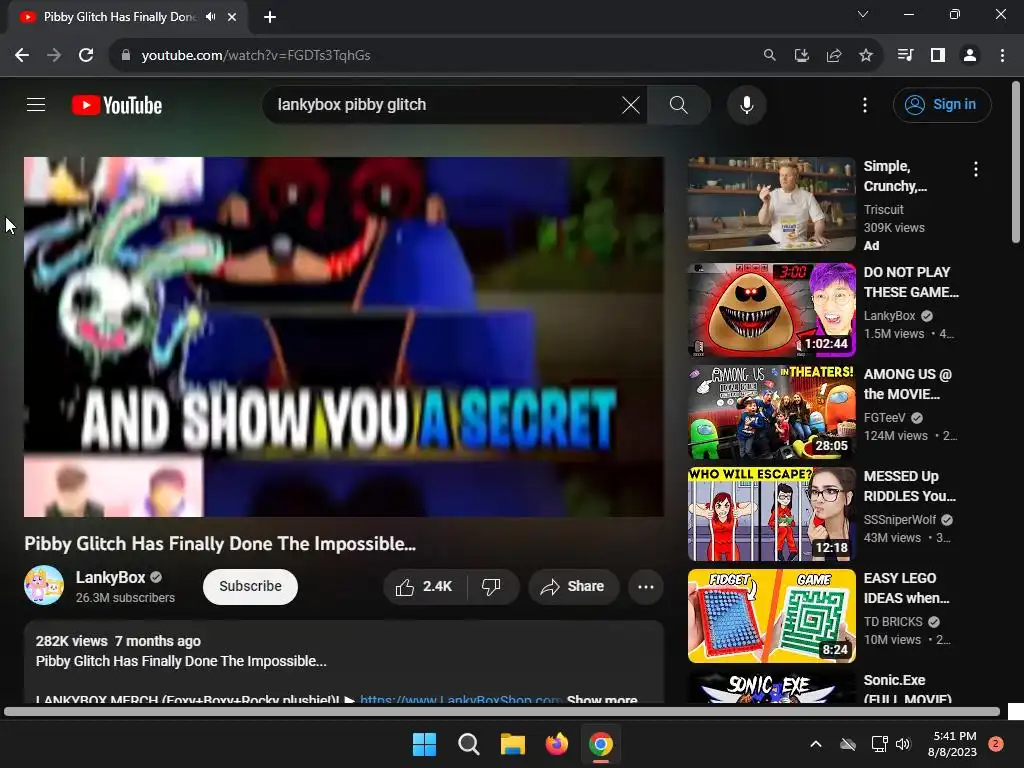Open a new Chrome tab
The width and height of the screenshot is (1024, 768).
pyautogui.click(x=270, y=17)
